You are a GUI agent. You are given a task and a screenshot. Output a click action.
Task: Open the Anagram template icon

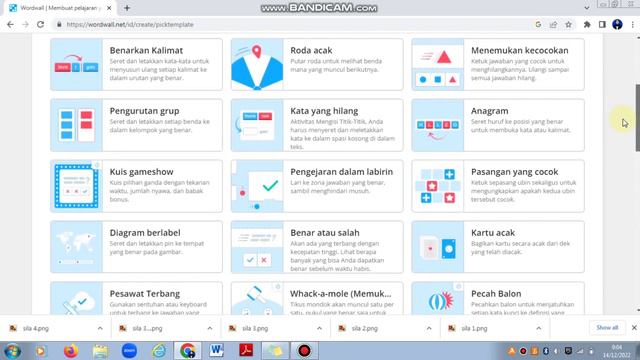point(438,125)
